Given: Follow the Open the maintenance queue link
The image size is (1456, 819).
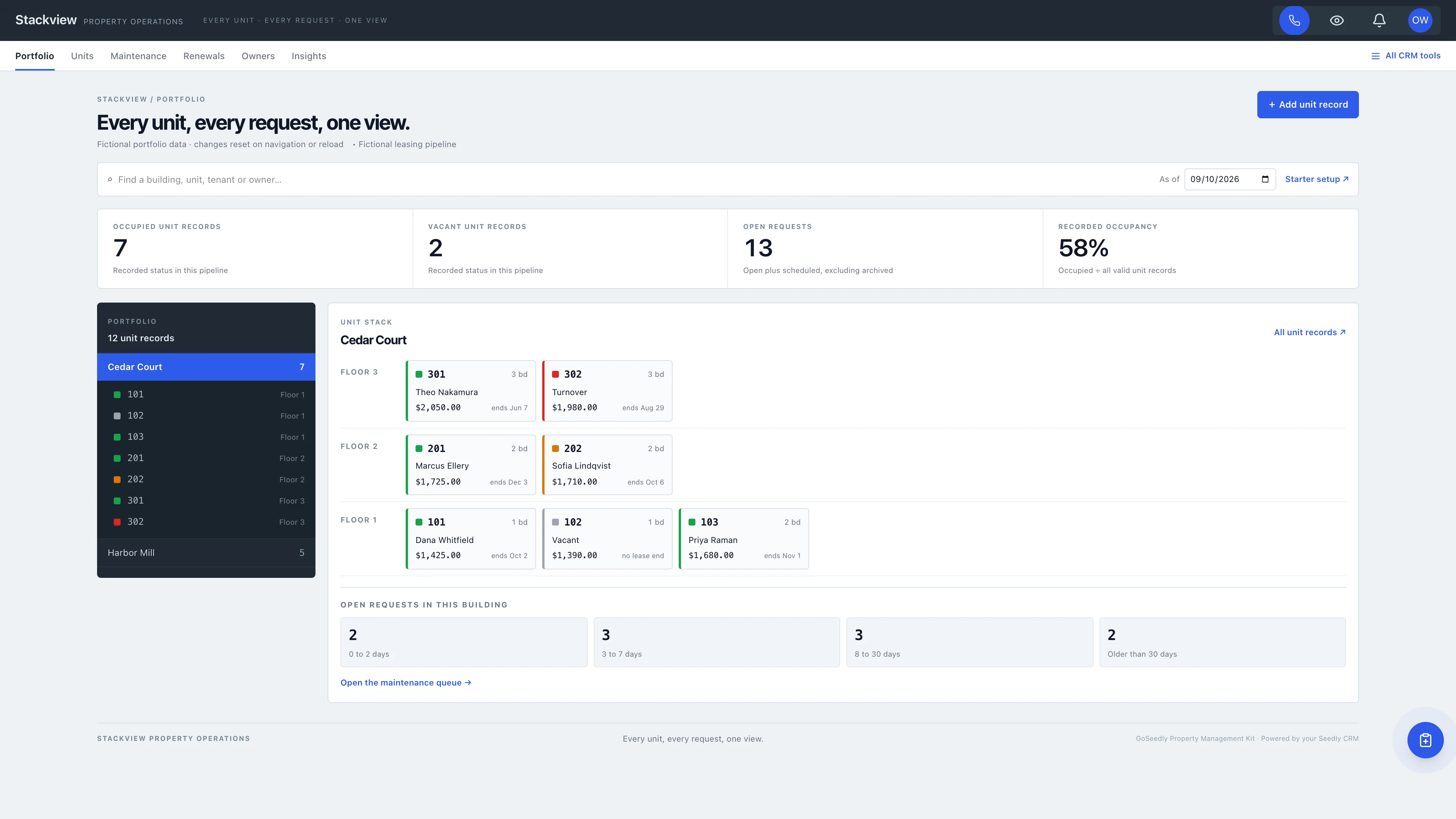Looking at the screenshot, I should coord(406,683).
